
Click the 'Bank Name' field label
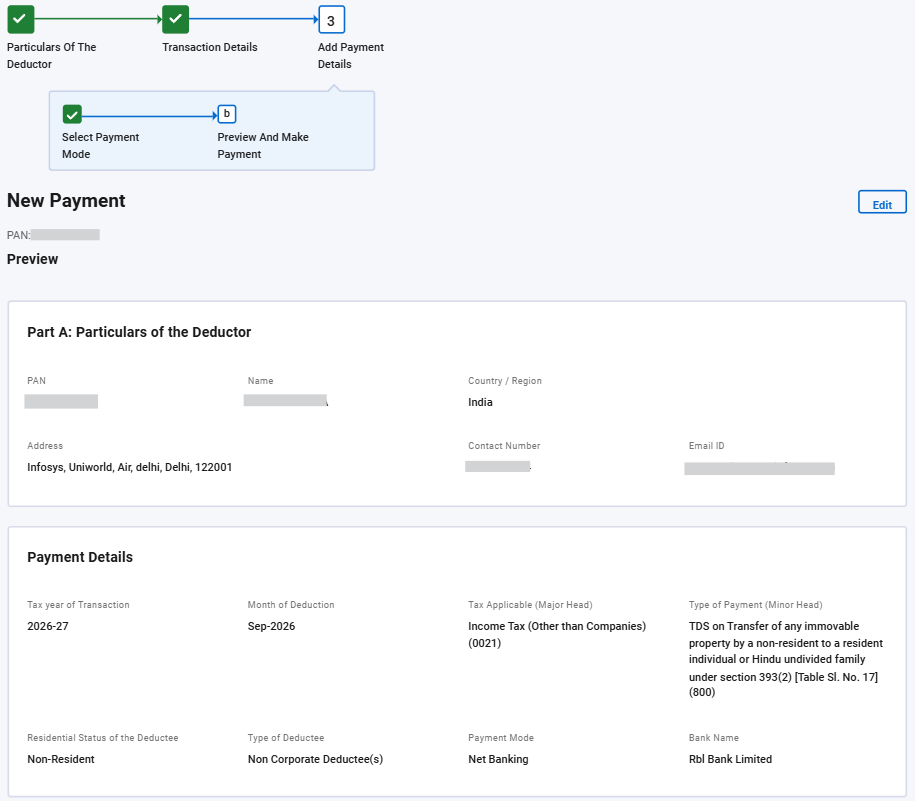714,738
